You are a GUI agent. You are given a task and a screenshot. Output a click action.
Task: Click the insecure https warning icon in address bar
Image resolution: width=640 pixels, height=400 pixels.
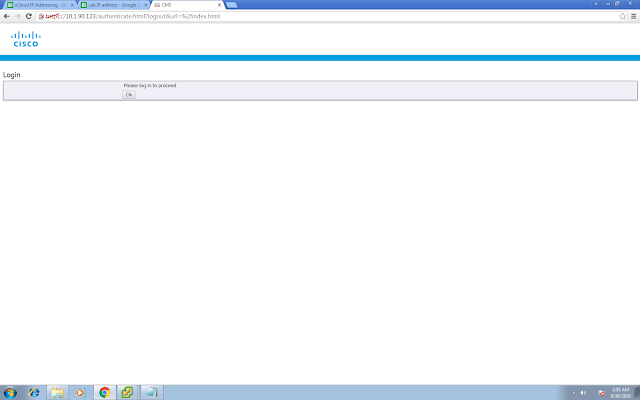click(41, 16)
